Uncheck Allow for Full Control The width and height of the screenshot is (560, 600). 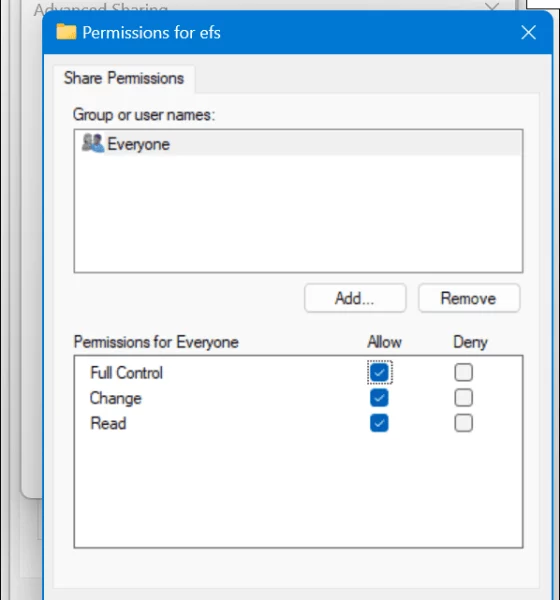coord(379,372)
